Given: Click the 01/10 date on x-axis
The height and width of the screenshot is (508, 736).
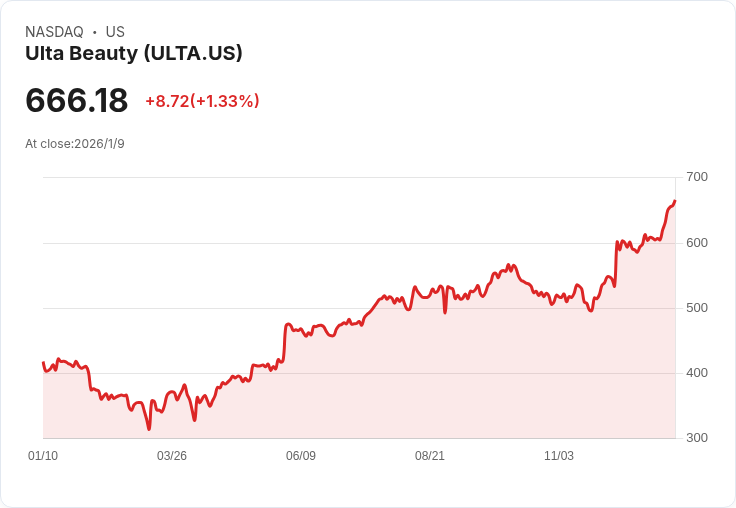Looking at the screenshot, I should click(x=43, y=455).
